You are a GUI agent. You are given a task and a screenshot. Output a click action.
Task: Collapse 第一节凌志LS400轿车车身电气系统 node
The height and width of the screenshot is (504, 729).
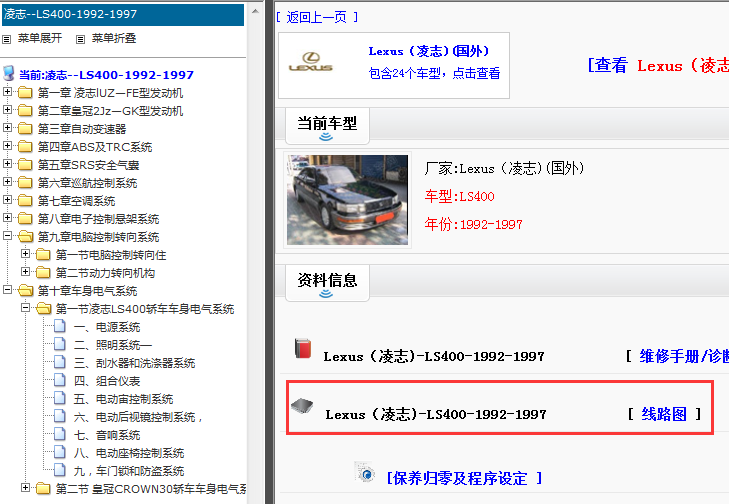tap(26, 308)
